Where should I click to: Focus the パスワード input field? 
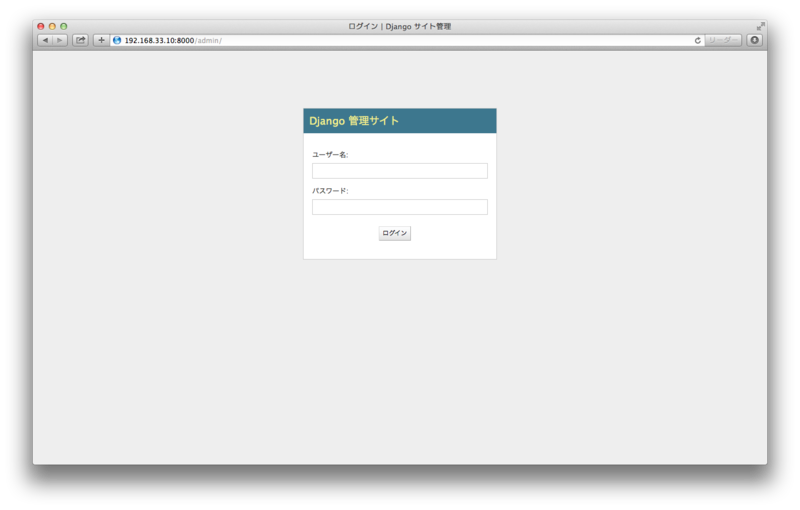[x=399, y=207]
